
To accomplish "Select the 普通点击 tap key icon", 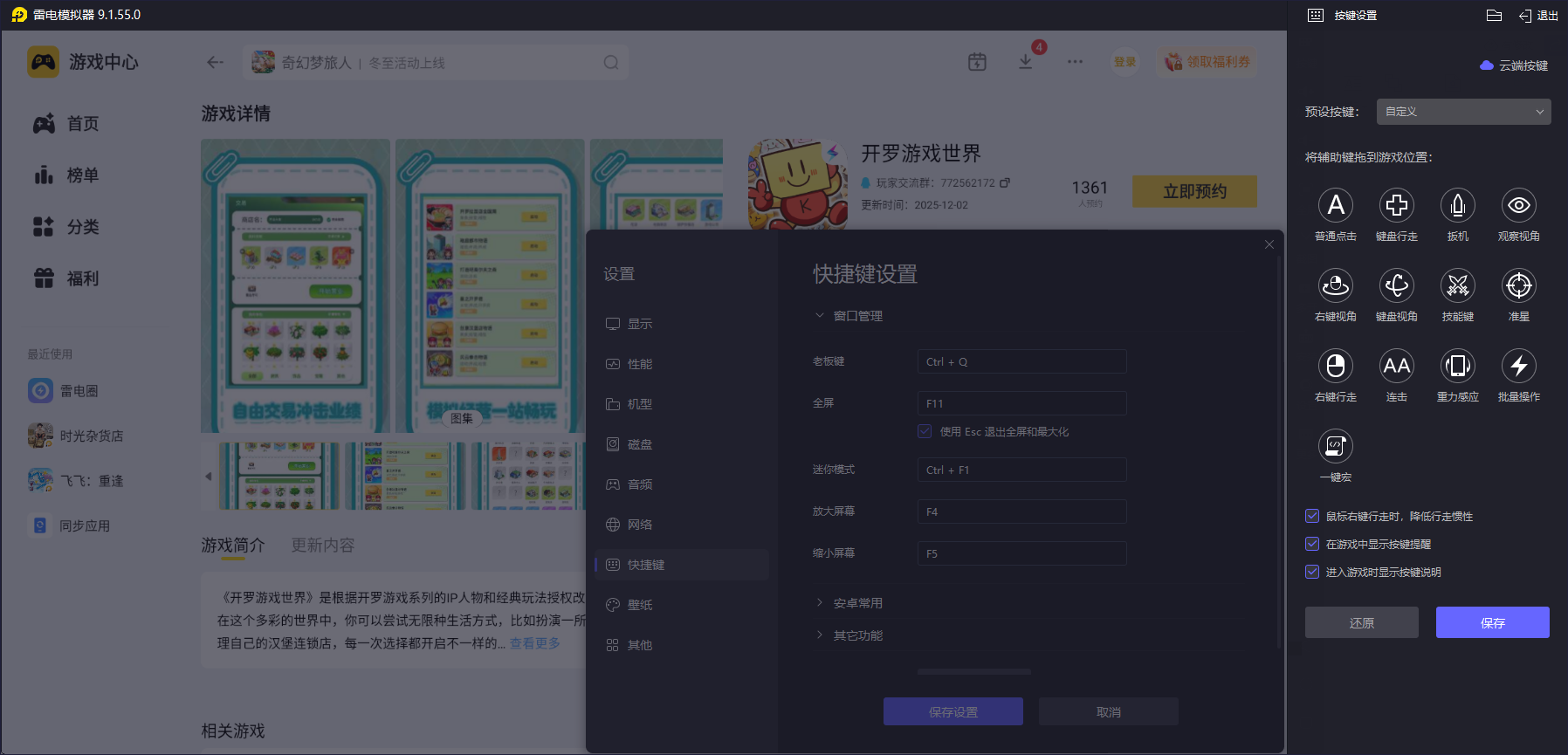I will 1336,205.
